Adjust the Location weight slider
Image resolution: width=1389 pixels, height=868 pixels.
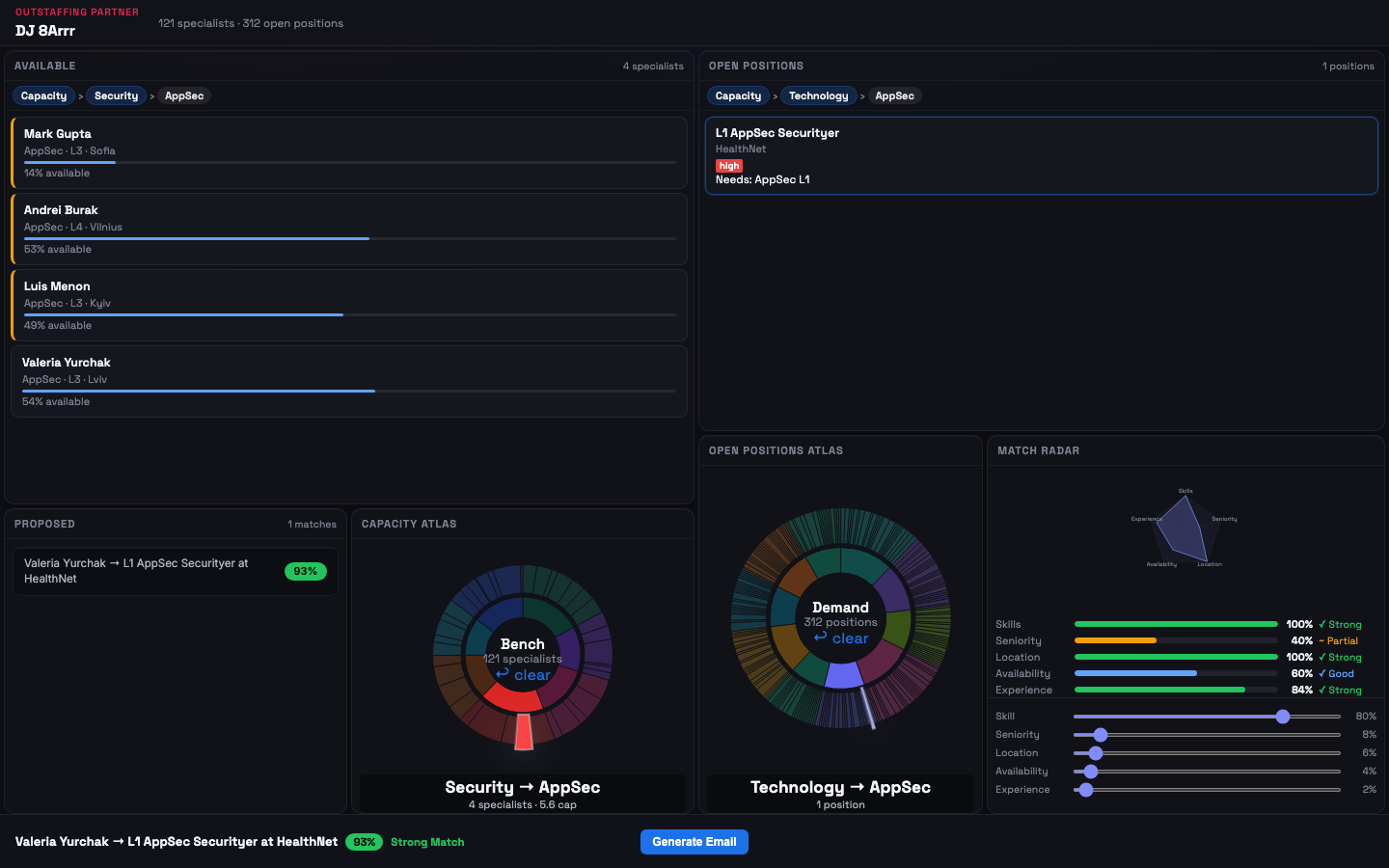[x=1207, y=753]
